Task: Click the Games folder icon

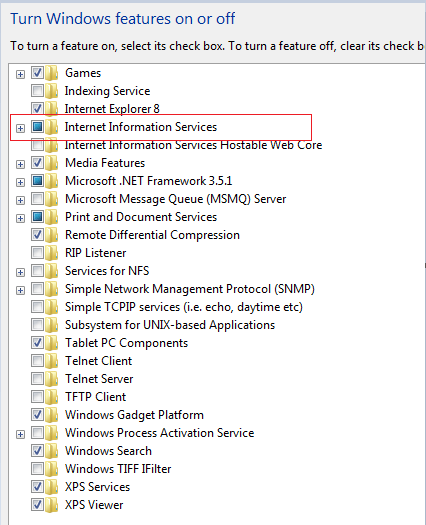Action: (52, 73)
